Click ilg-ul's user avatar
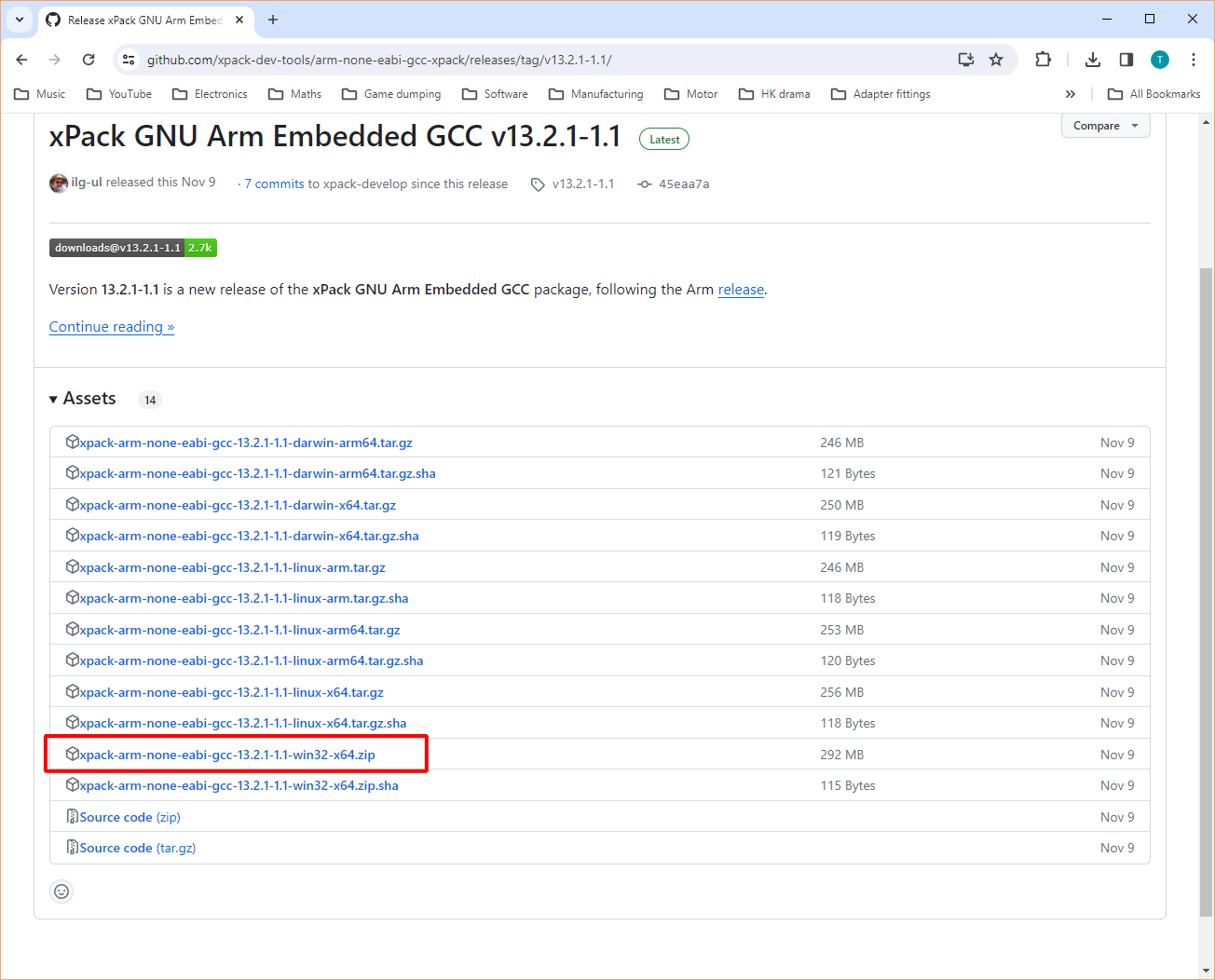Screen dimensions: 1215x980 click(58, 184)
